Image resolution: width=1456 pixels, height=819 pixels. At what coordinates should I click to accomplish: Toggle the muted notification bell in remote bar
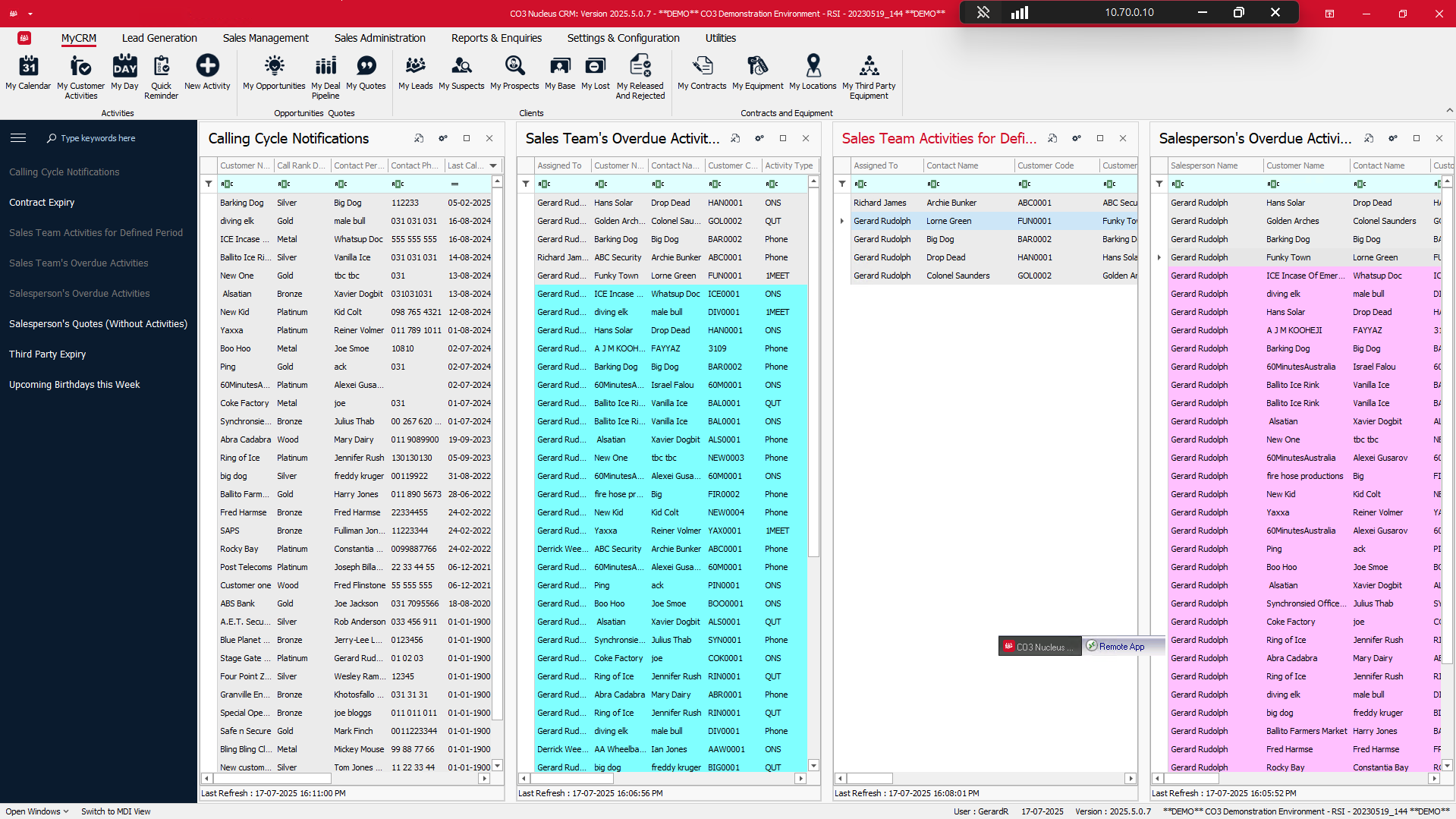(983, 12)
